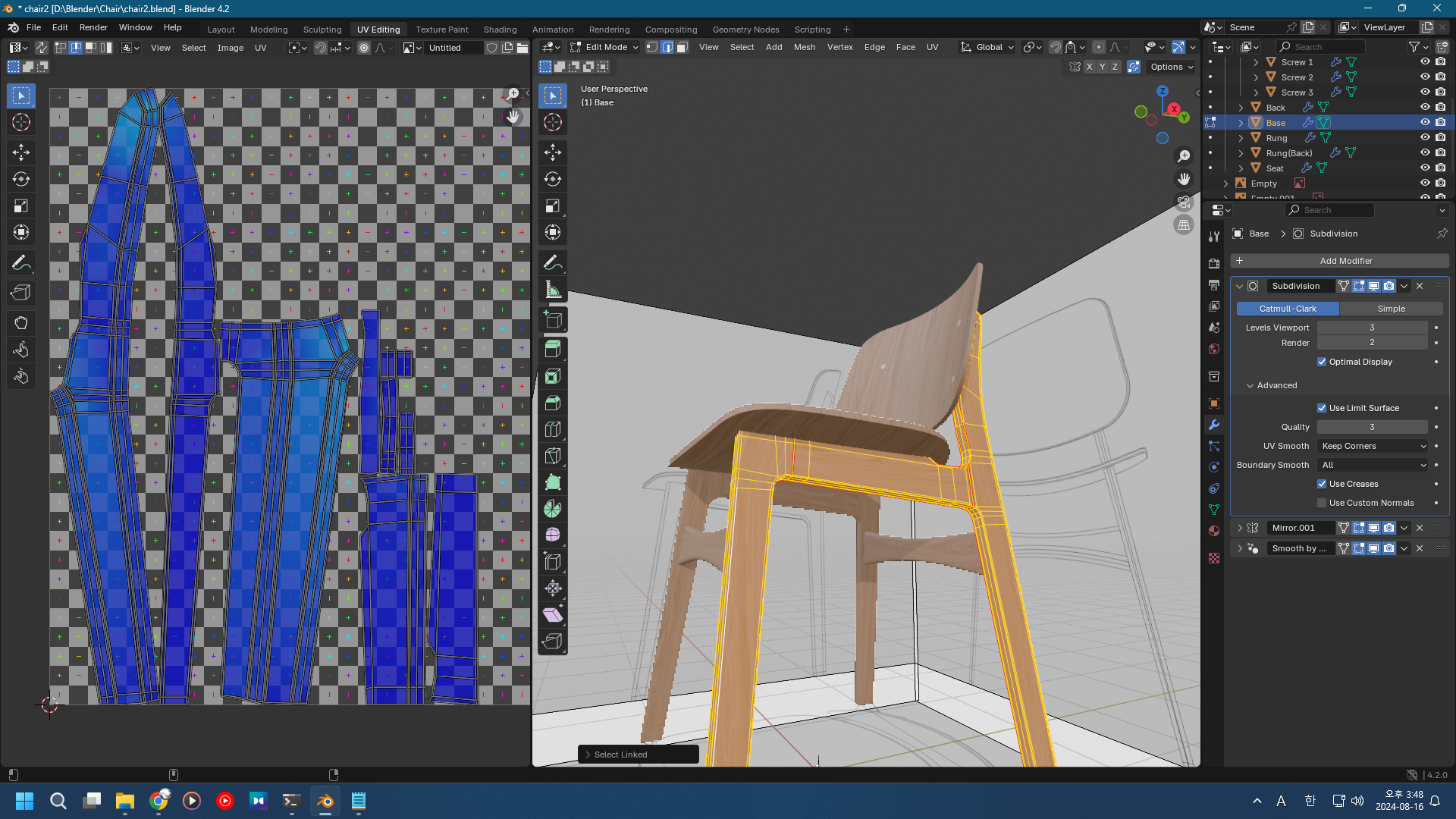1456x819 pixels.
Task: Switch to face select mode in viewport
Action: click(x=682, y=47)
